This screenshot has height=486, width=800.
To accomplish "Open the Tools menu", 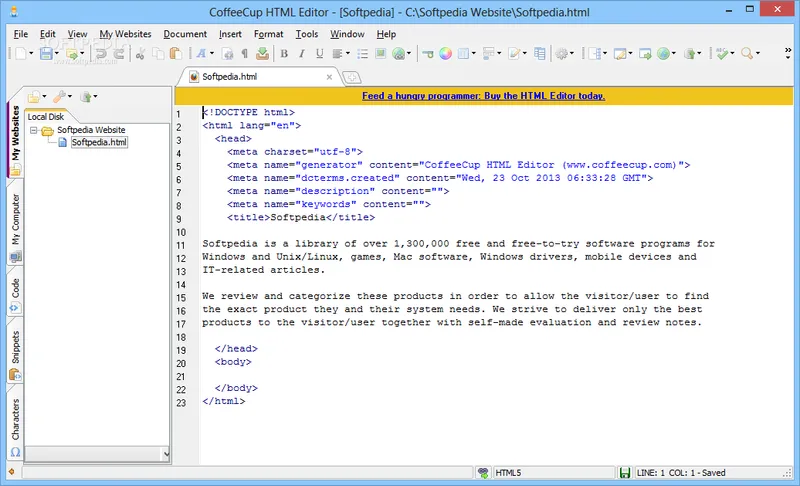I will (x=307, y=34).
